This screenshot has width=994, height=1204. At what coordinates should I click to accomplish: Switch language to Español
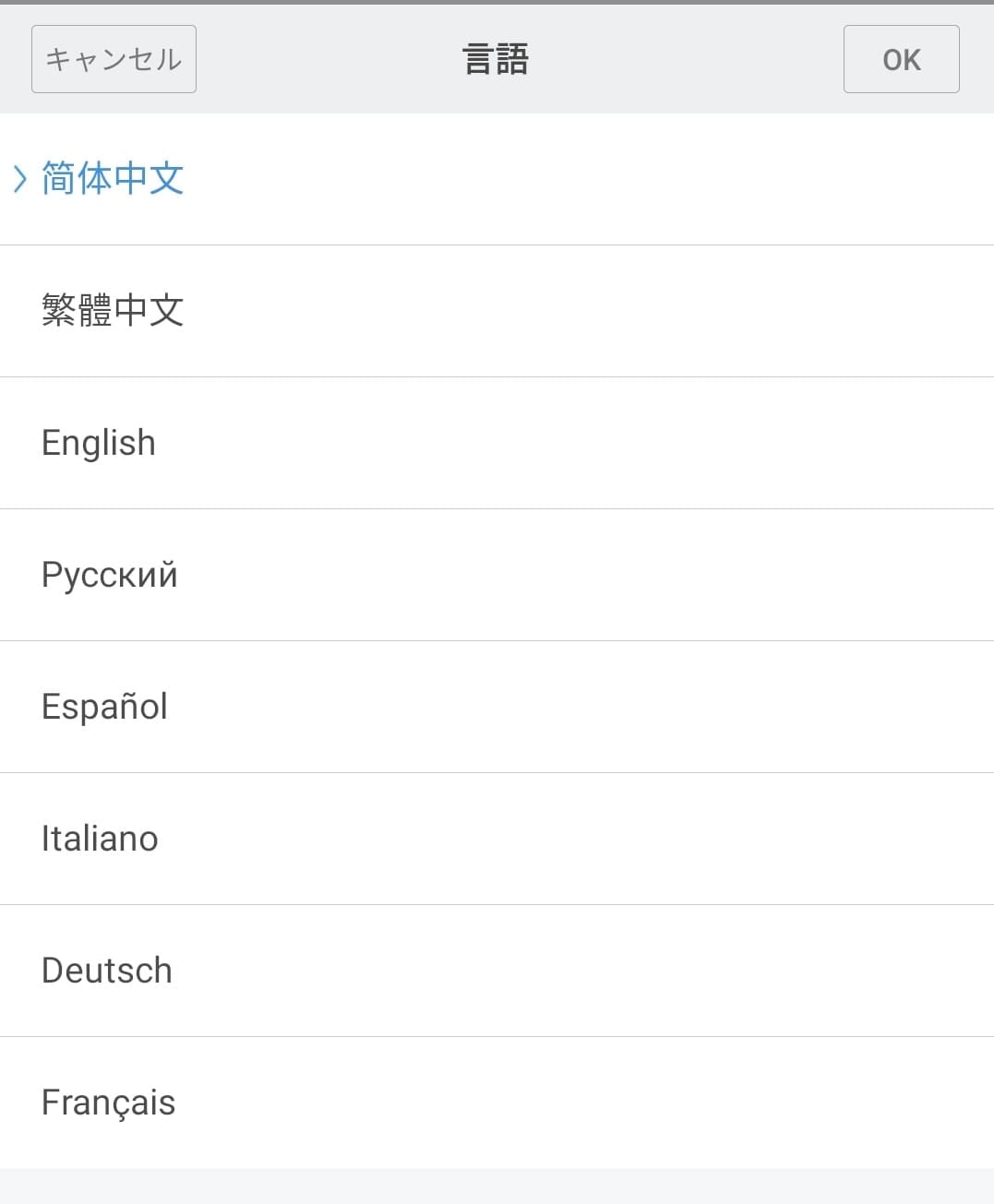point(104,707)
